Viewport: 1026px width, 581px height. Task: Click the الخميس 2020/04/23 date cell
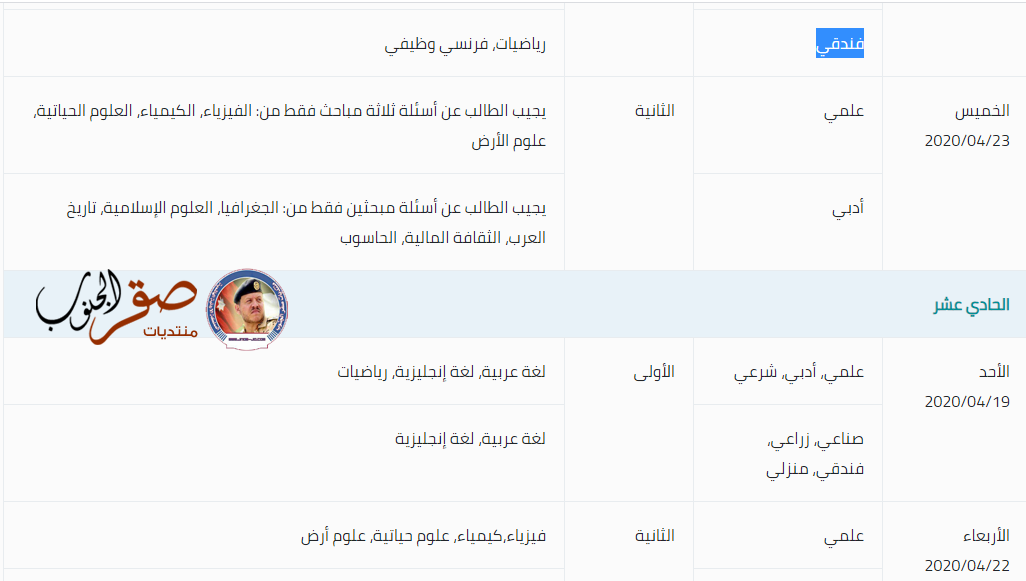point(967,125)
